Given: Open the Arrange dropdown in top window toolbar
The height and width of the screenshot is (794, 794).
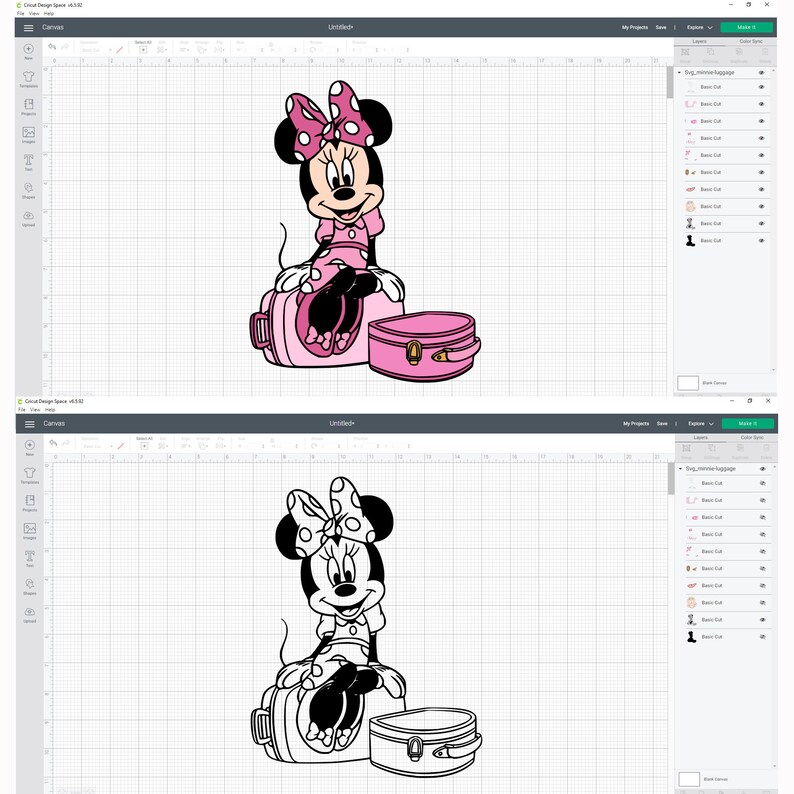Looking at the screenshot, I should click(202, 50).
